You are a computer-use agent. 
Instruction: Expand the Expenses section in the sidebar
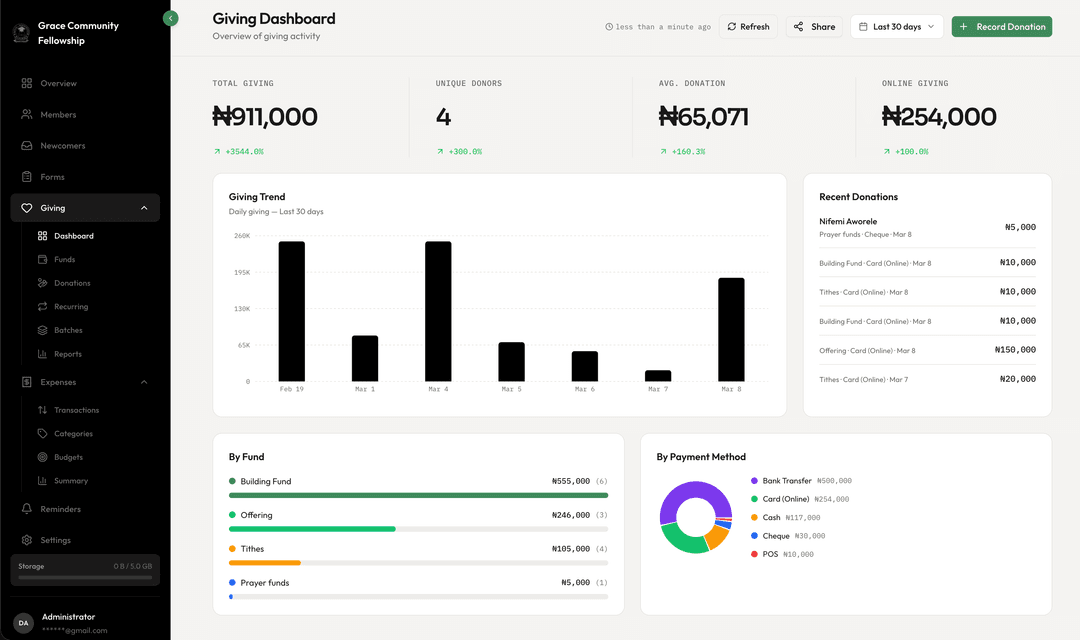(x=143, y=381)
